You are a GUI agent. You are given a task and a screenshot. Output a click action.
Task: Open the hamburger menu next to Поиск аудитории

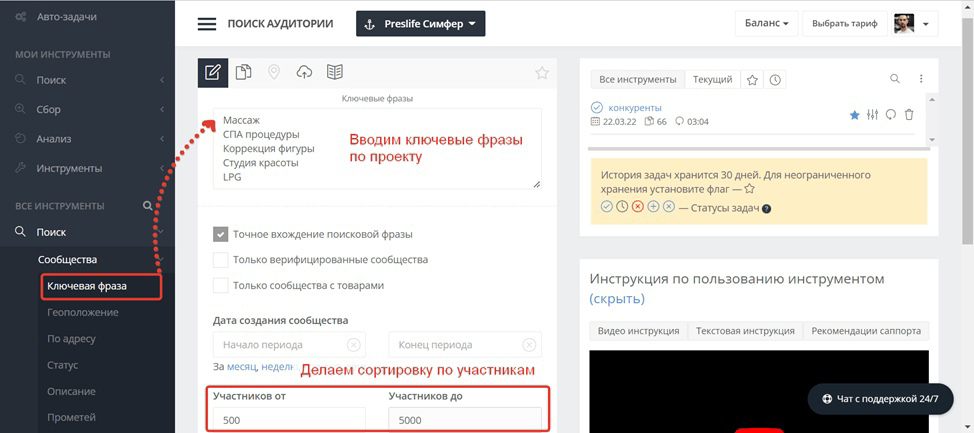207,24
